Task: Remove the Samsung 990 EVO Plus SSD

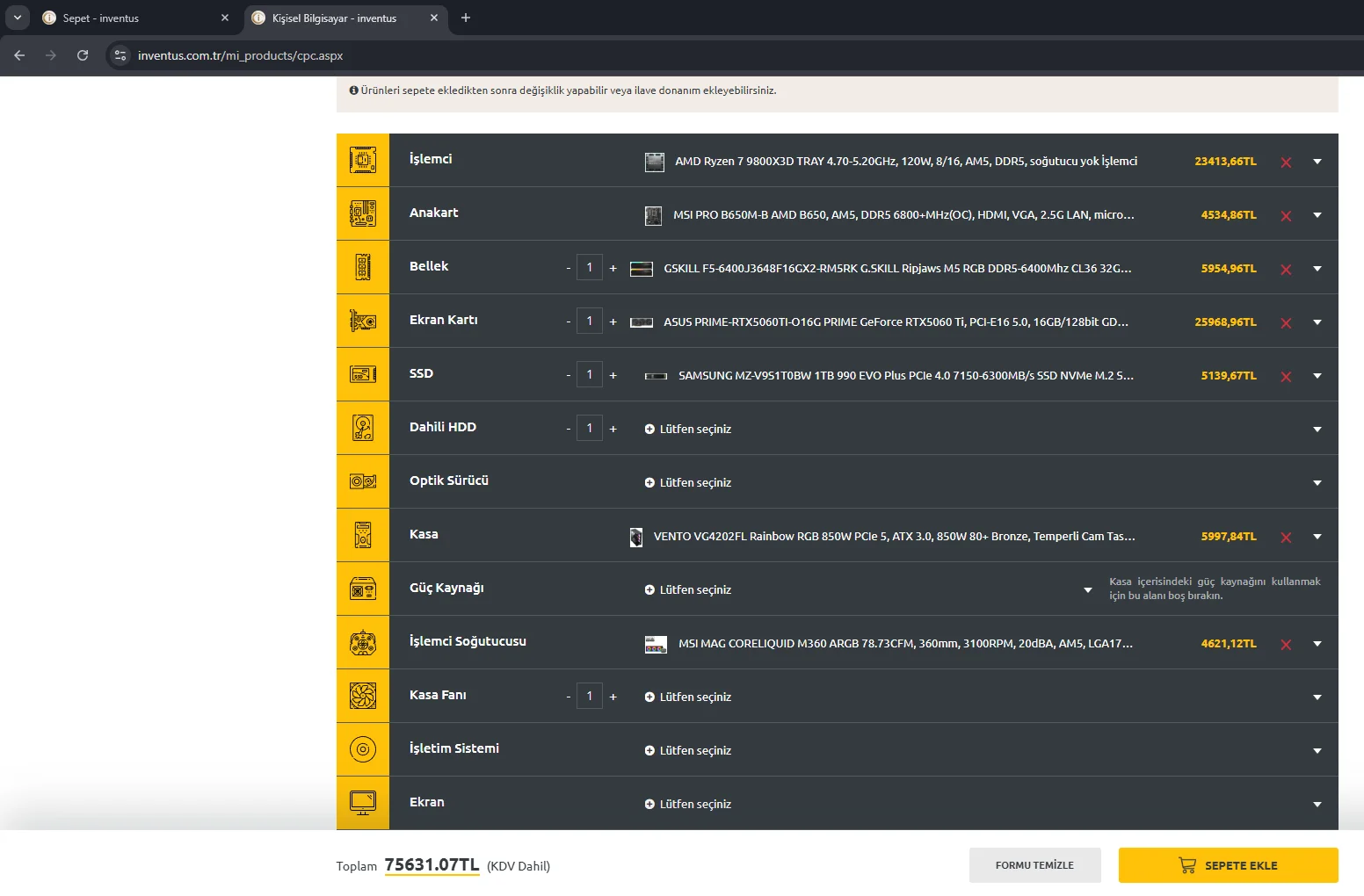Action: tap(1286, 377)
